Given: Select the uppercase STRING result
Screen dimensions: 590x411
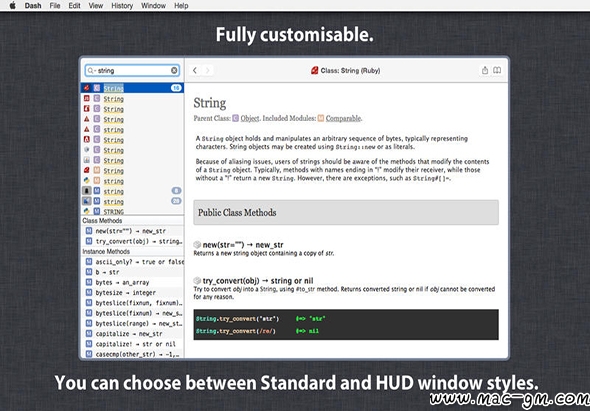Looking at the screenshot, I should 132,212.
